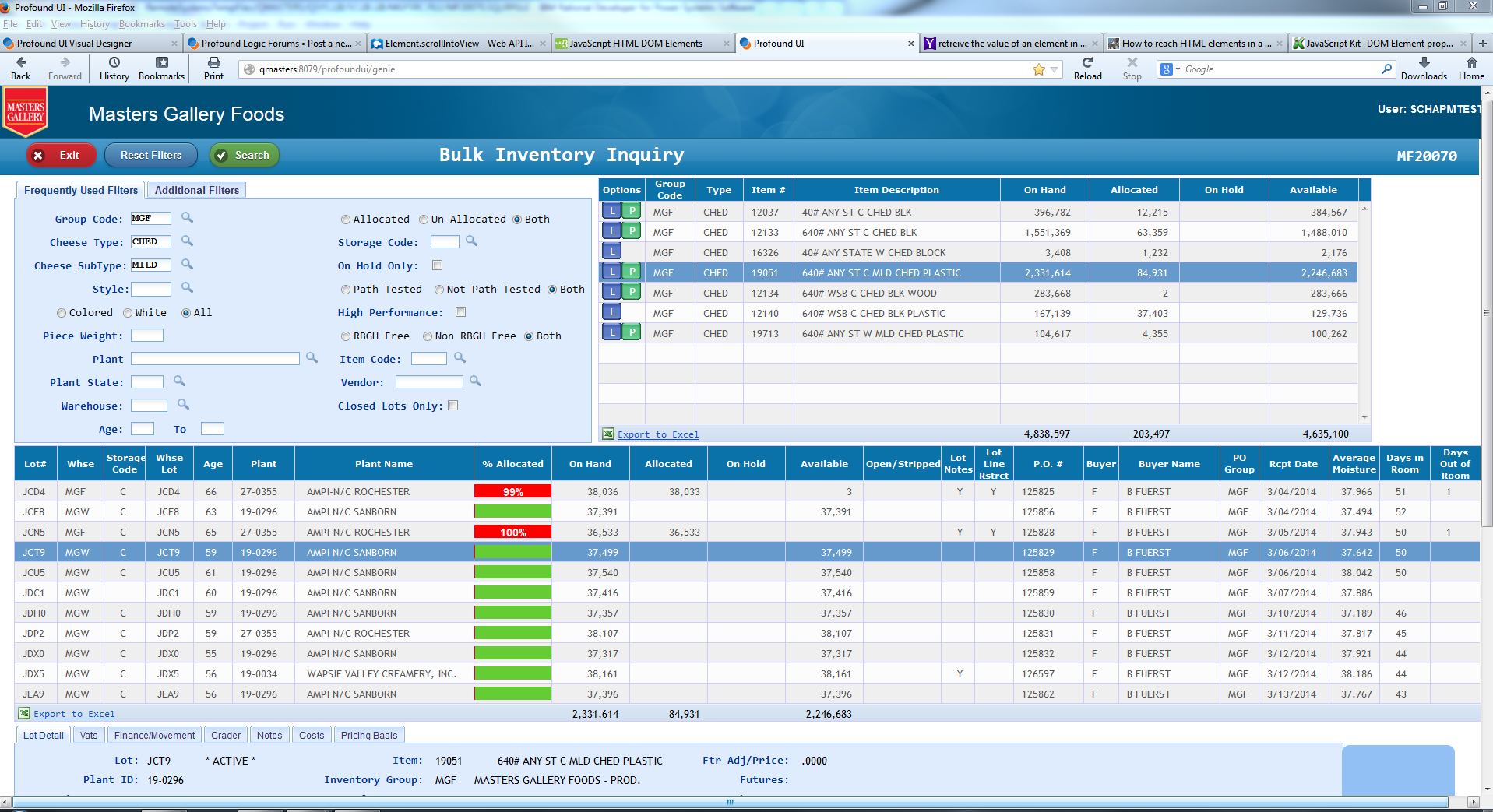Screen dimensions: 1493x812
Task: Open Cheese SubType lookup magnifier
Action: 187,265
